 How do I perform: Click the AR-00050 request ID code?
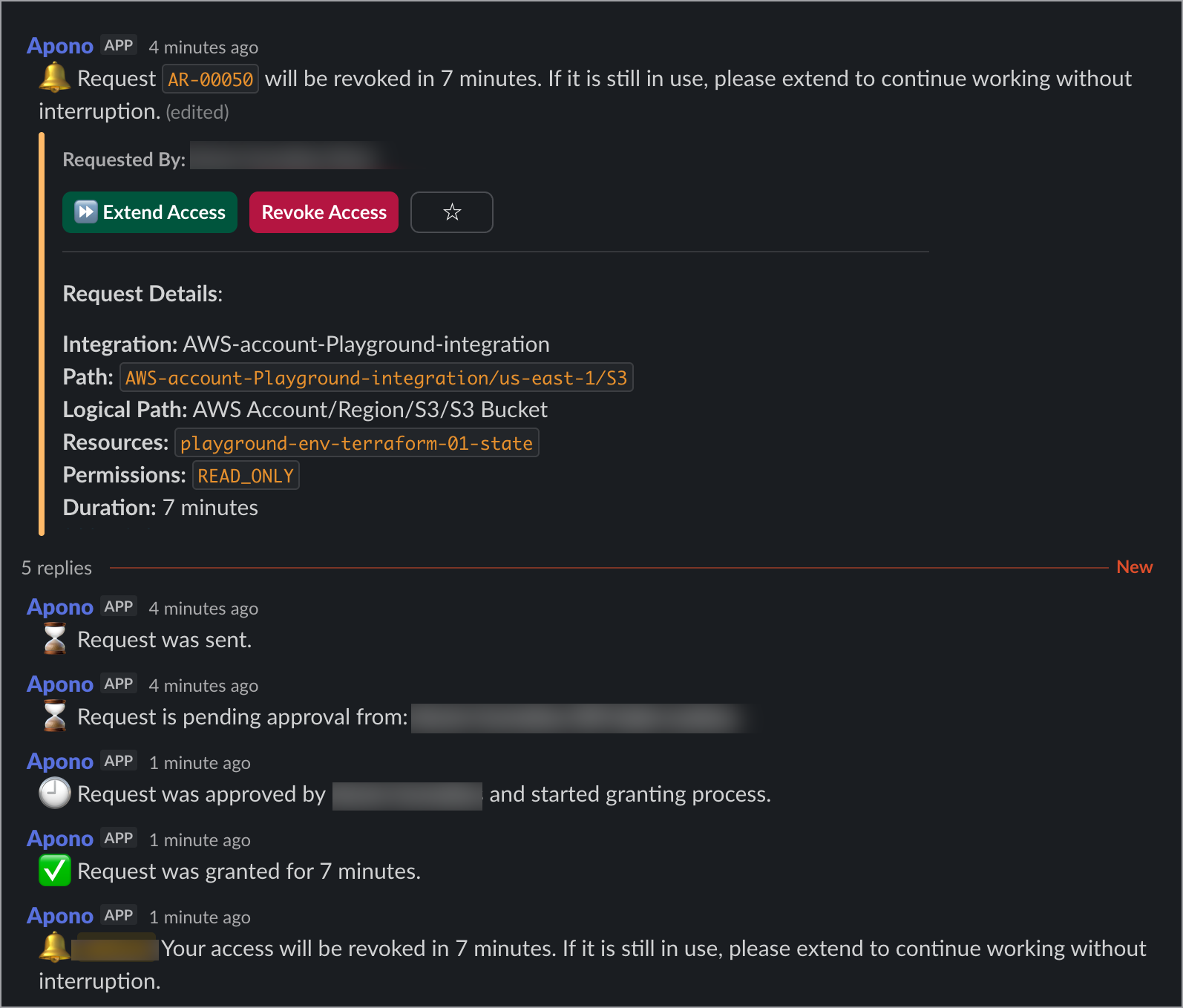[210, 79]
